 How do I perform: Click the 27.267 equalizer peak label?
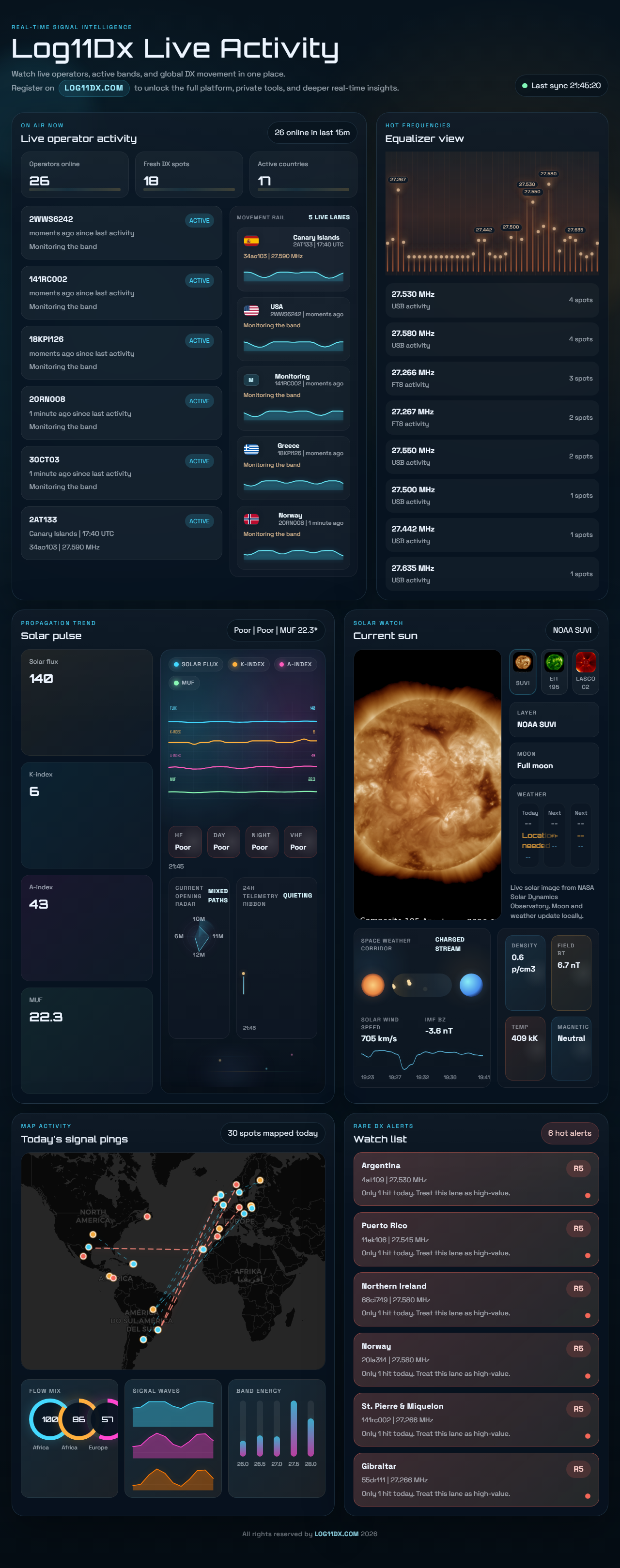[x=398, y=180]
